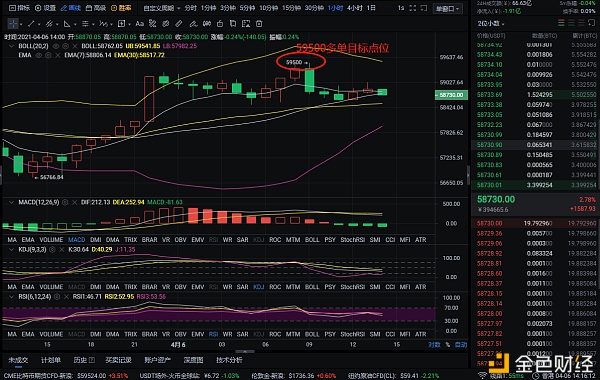Toggle percentage % price scale
The image size is (600, 380).
pos(448,345)
